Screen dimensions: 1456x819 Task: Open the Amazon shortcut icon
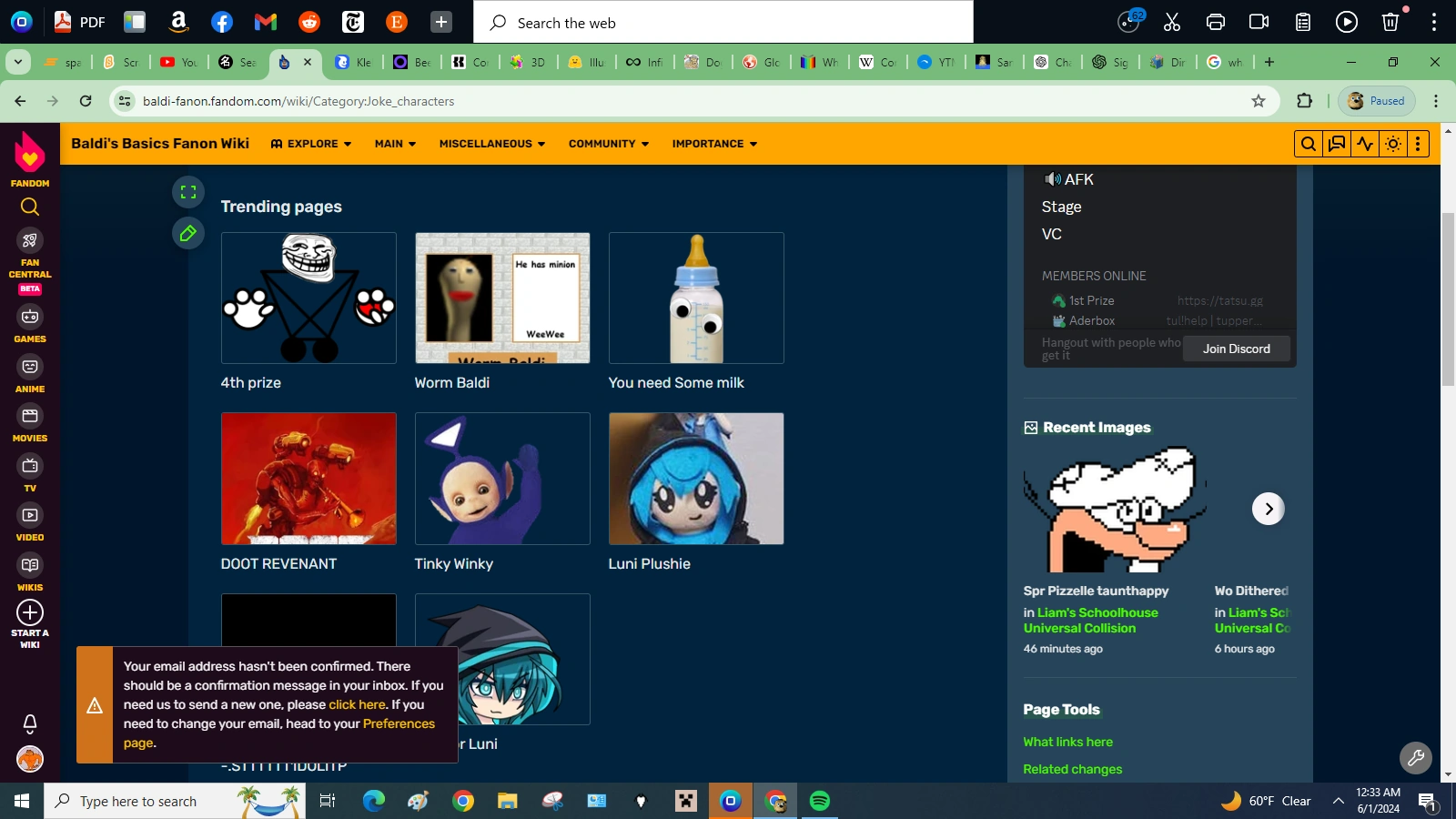pos(178,22)
